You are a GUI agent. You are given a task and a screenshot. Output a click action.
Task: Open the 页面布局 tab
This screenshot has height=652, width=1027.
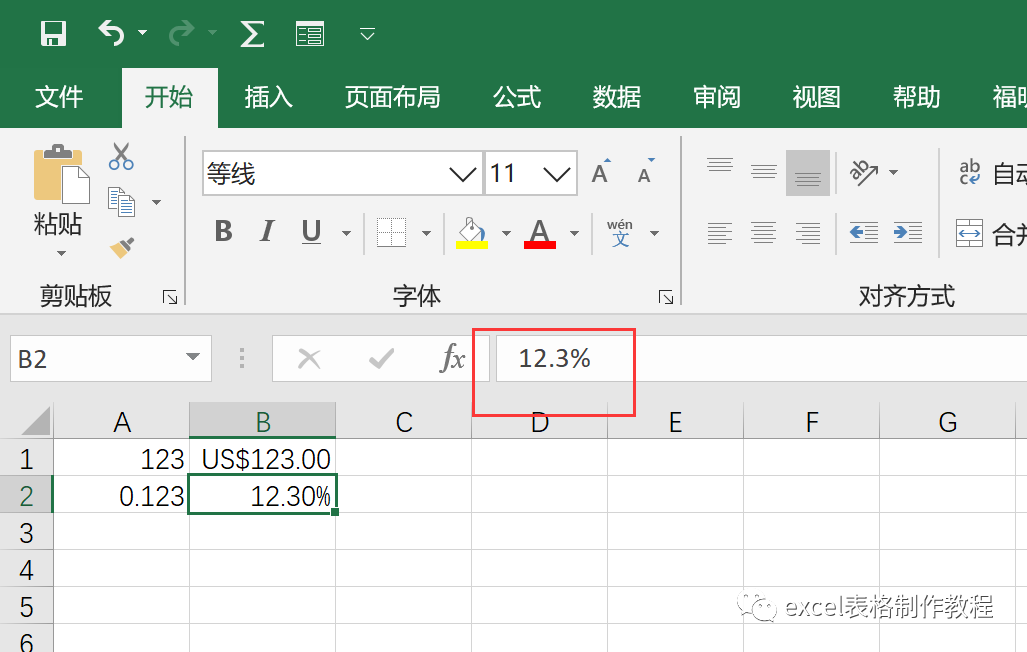(392, 97)
